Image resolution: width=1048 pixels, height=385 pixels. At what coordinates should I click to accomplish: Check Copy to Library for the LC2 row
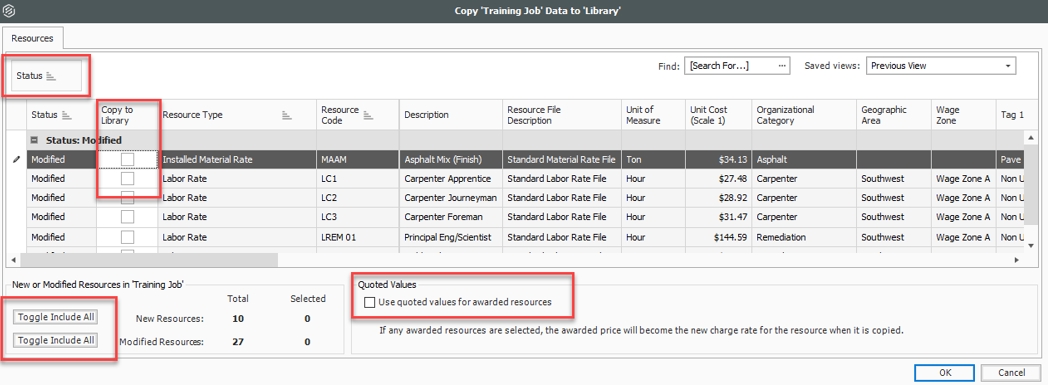coord(128,198)
